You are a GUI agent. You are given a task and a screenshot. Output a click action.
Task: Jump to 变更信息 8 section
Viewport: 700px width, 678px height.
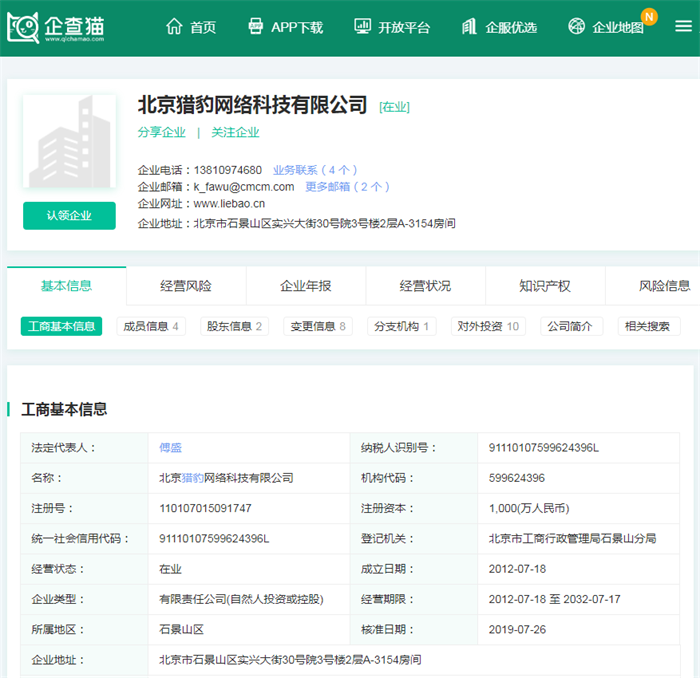(x=318, y=326)
